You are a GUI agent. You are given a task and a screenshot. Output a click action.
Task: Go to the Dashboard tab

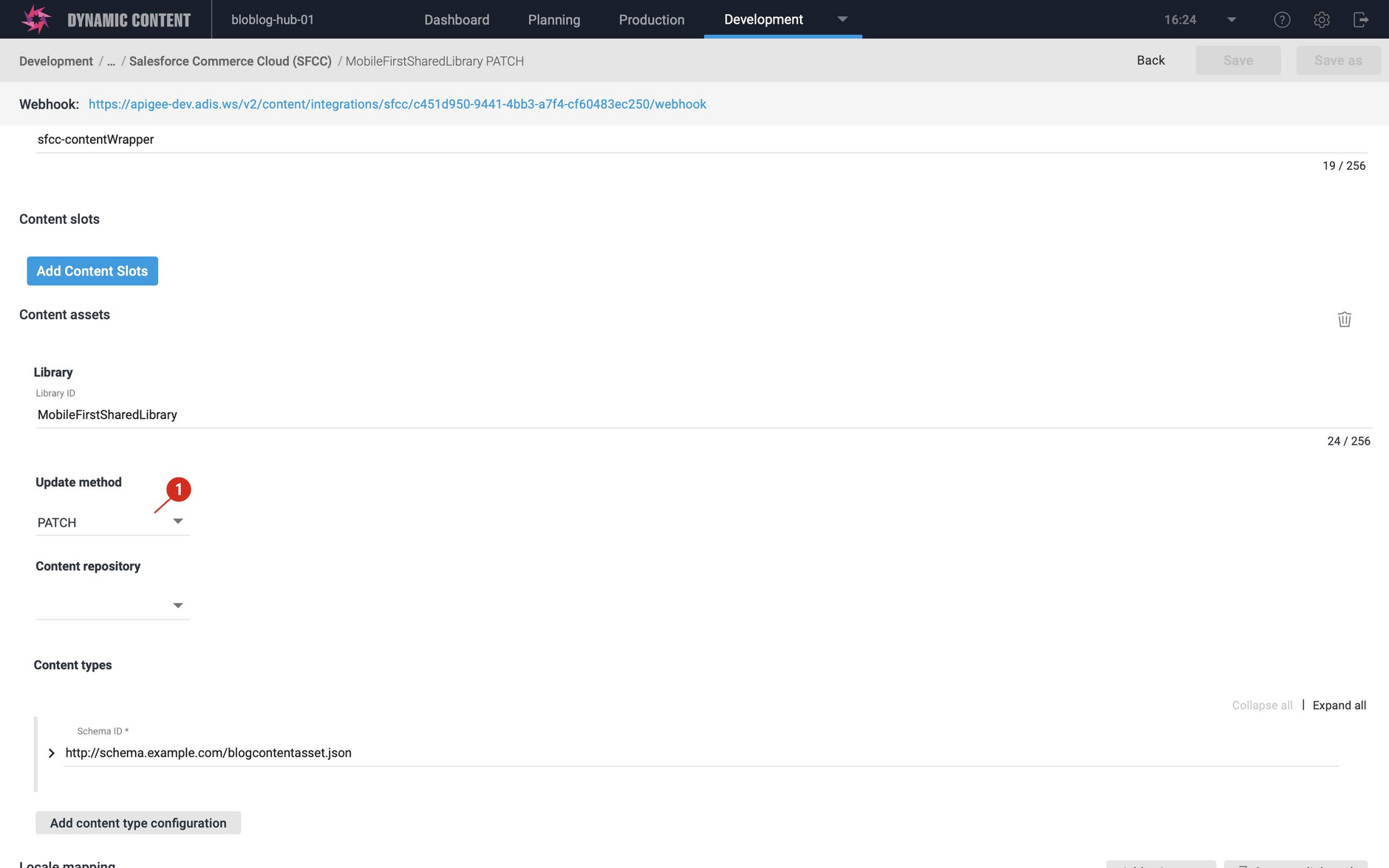click(457, 20)
